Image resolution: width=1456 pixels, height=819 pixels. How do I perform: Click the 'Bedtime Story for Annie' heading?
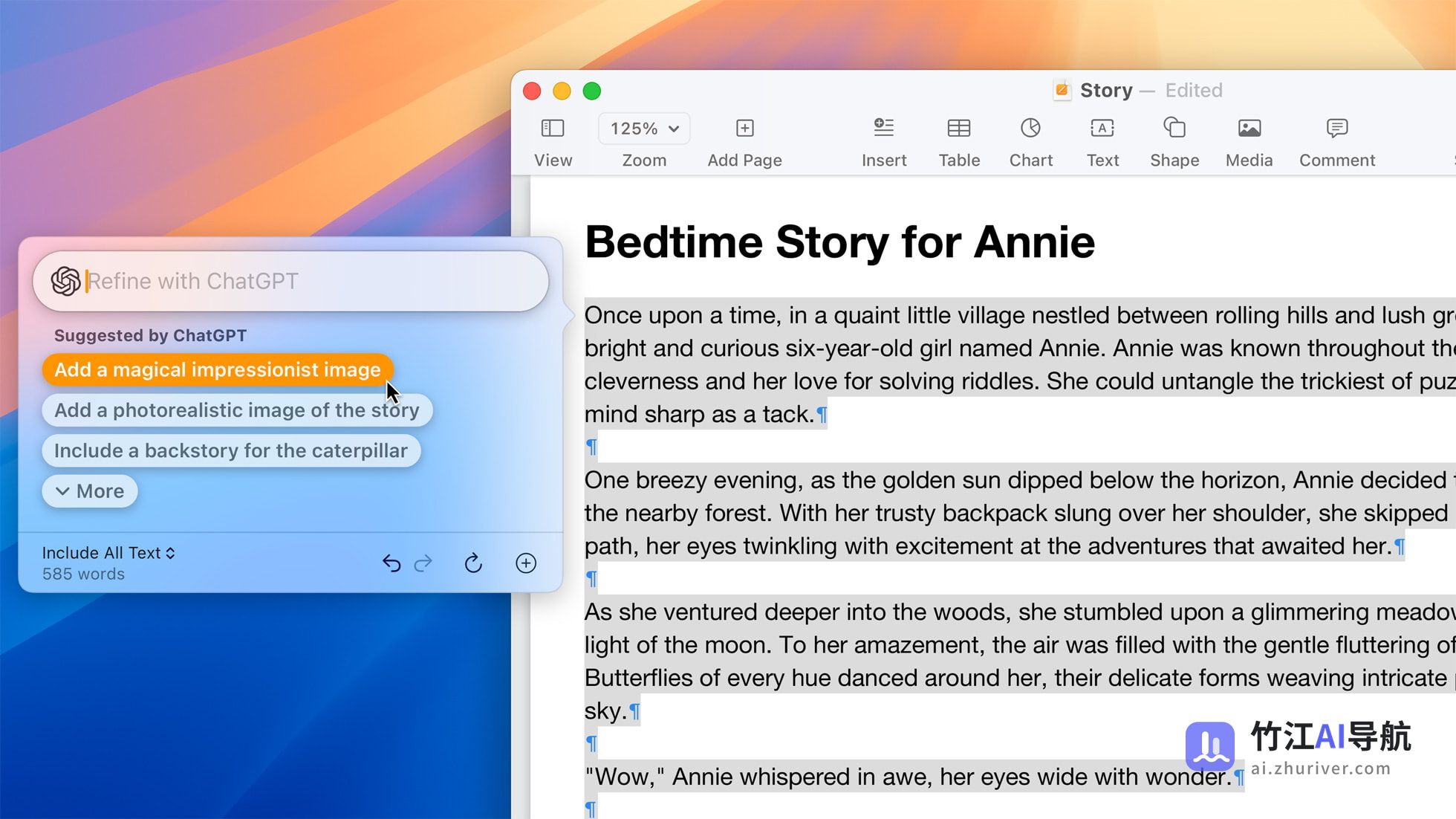click(x=839, y=242)
